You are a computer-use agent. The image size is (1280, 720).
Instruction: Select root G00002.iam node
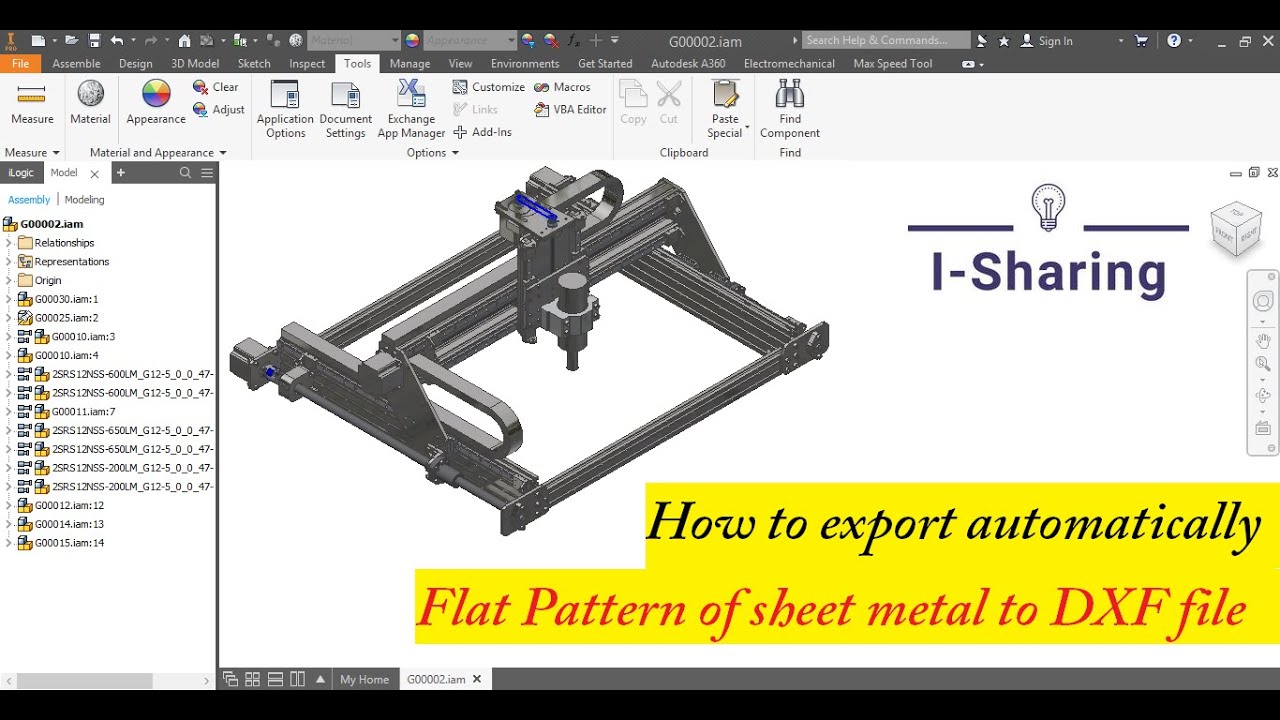[52, 224]
